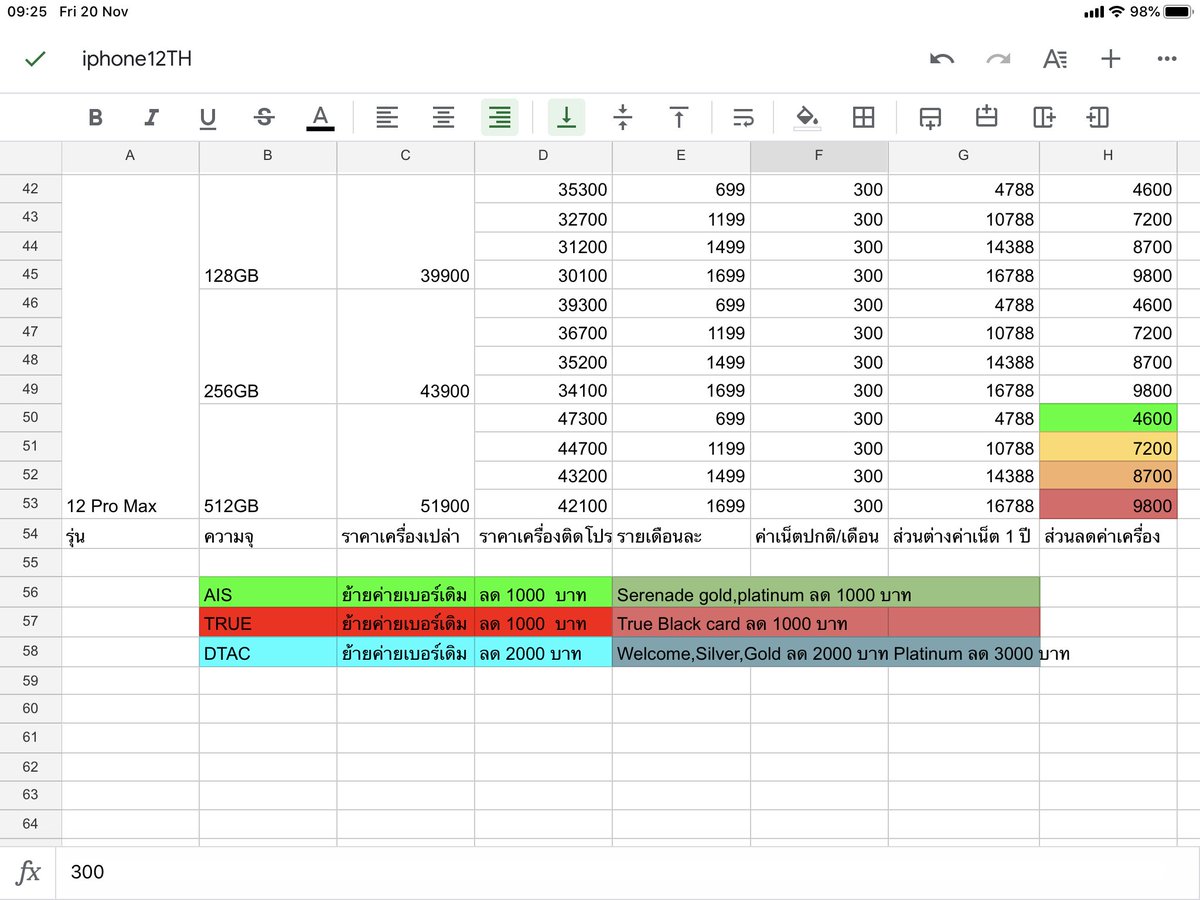Select the 512GB cell
Image resolution: width=1200 pixels, height=900 pixels.
click(x=268, y=462)
